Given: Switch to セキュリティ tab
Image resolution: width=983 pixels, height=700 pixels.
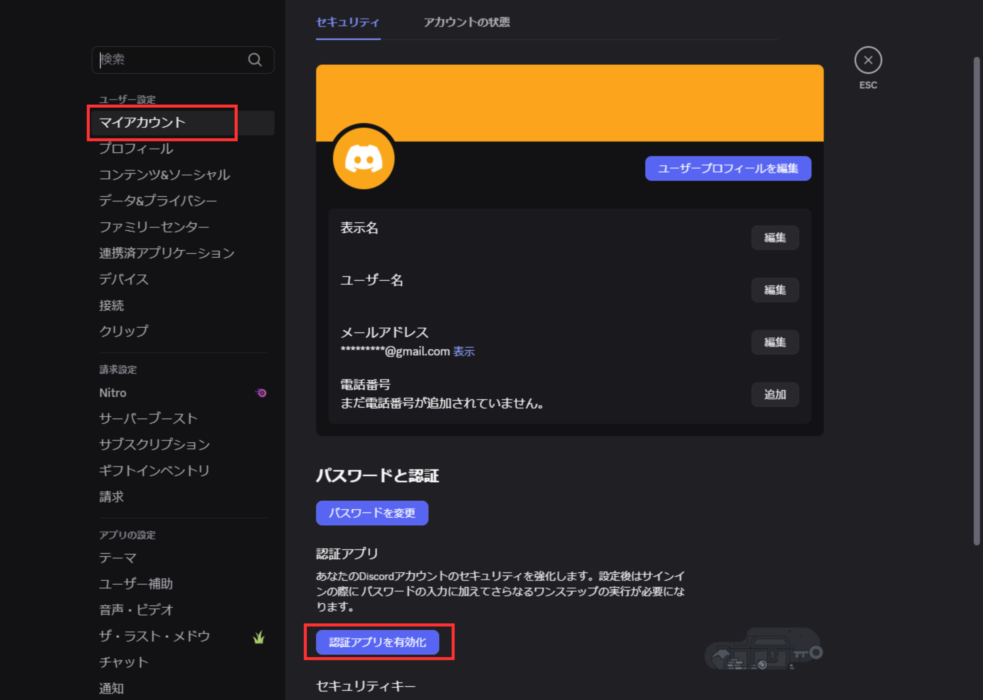Looking at the screenshot, I should [348, 23].
